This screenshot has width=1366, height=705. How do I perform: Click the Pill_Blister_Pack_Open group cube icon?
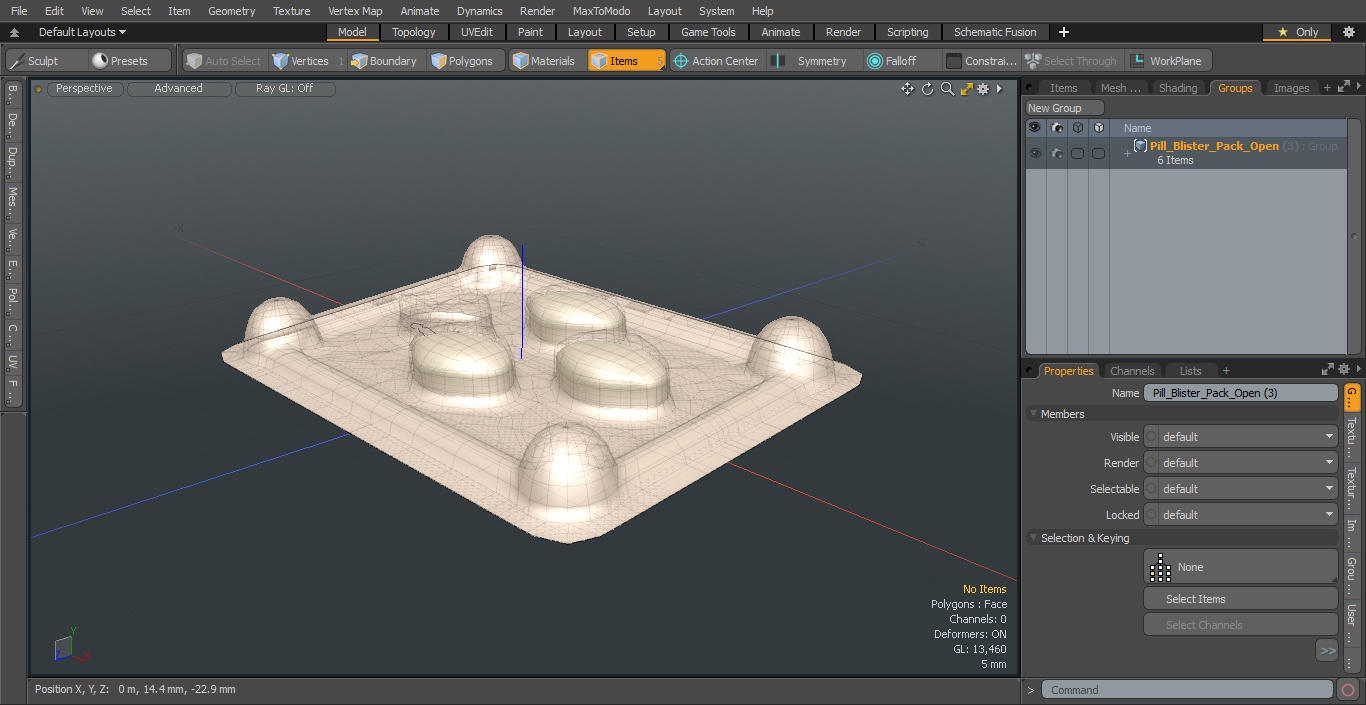(1140, 146)
